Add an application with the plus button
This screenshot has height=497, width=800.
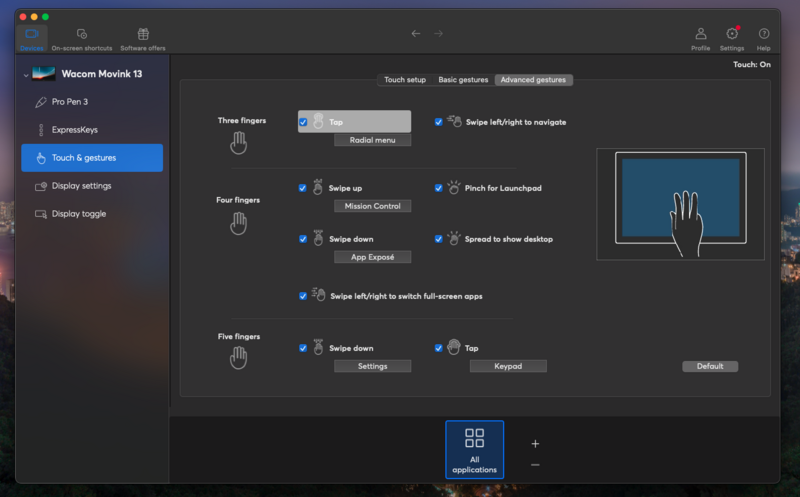click(x=535, y=443)
